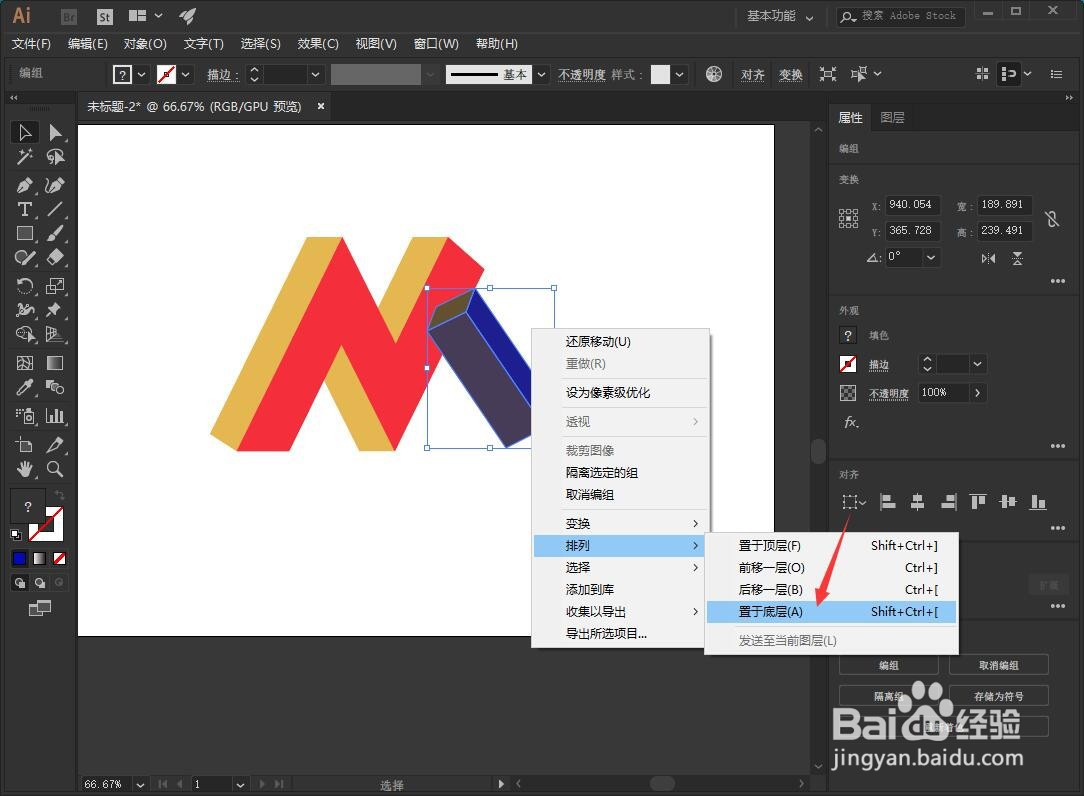This screenshot has height=796, width=1084.
Task: Toggle constrain width and height proportions link
Action: point(1052,219)
